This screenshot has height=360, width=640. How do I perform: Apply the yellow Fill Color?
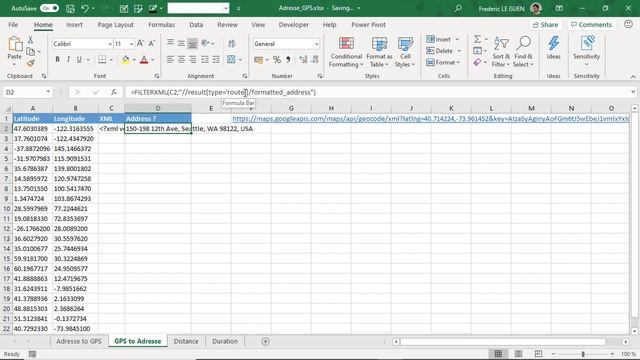[x=125, y=60]
